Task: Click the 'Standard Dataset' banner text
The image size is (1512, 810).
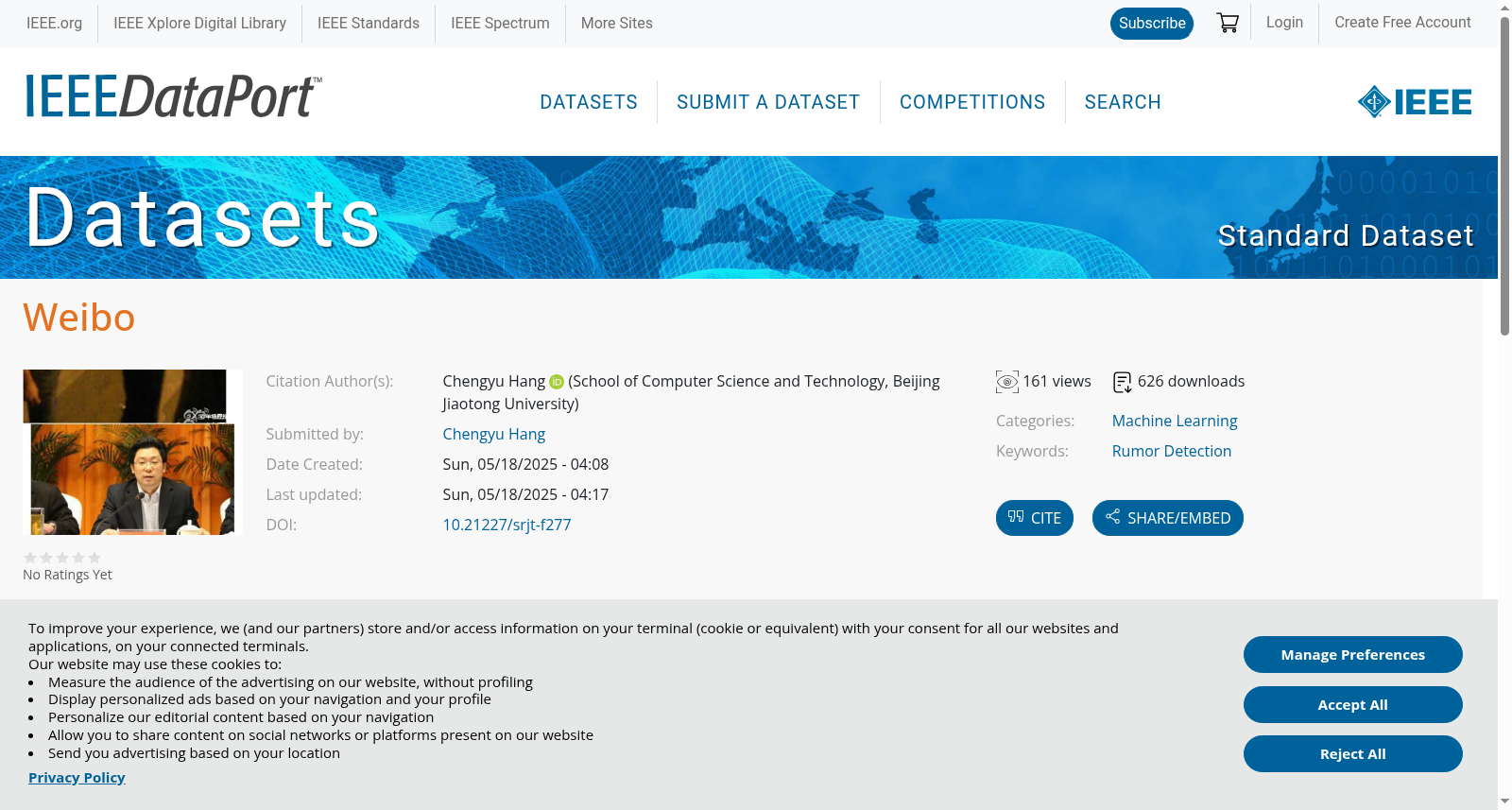Action: point(1346,235)
